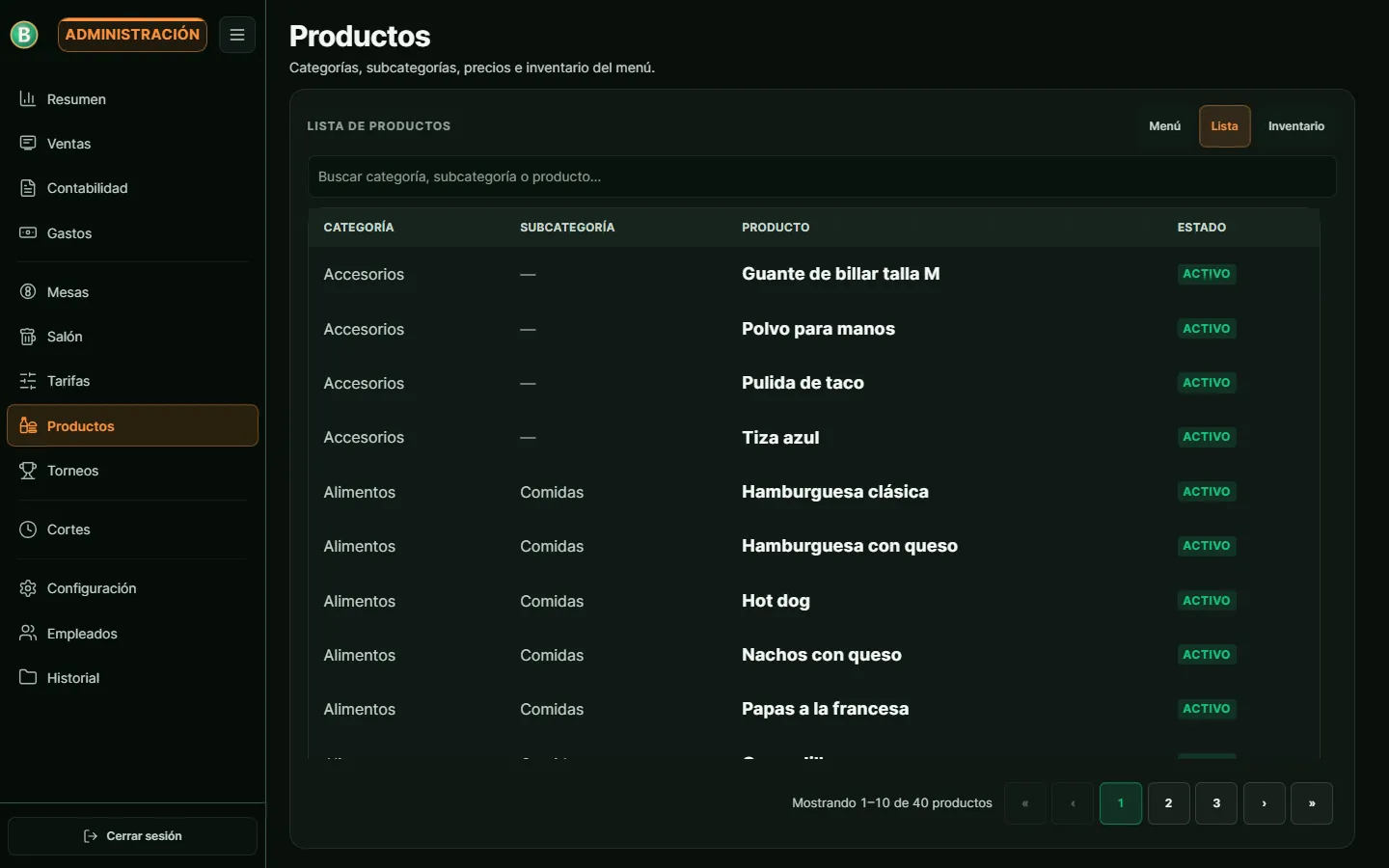The width and height of the screenshot is (1389, 868).
Task: Select current page 1 button
Action: [1121, 803]
